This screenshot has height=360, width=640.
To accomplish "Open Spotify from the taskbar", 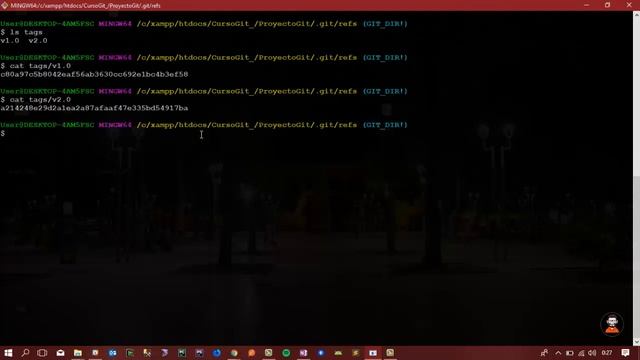I will point(286,353).
